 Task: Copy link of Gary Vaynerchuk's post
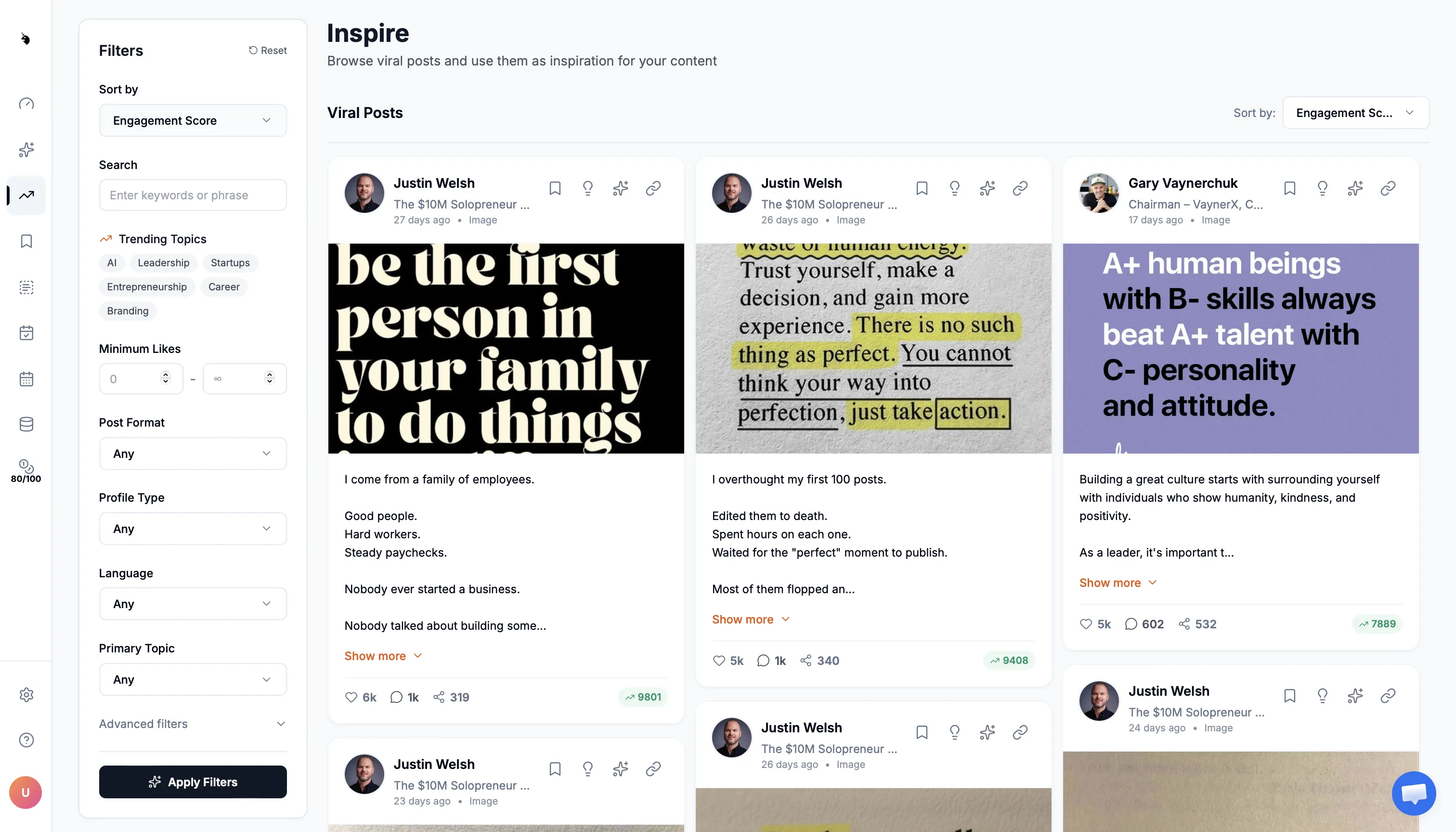pos(1388,188)
